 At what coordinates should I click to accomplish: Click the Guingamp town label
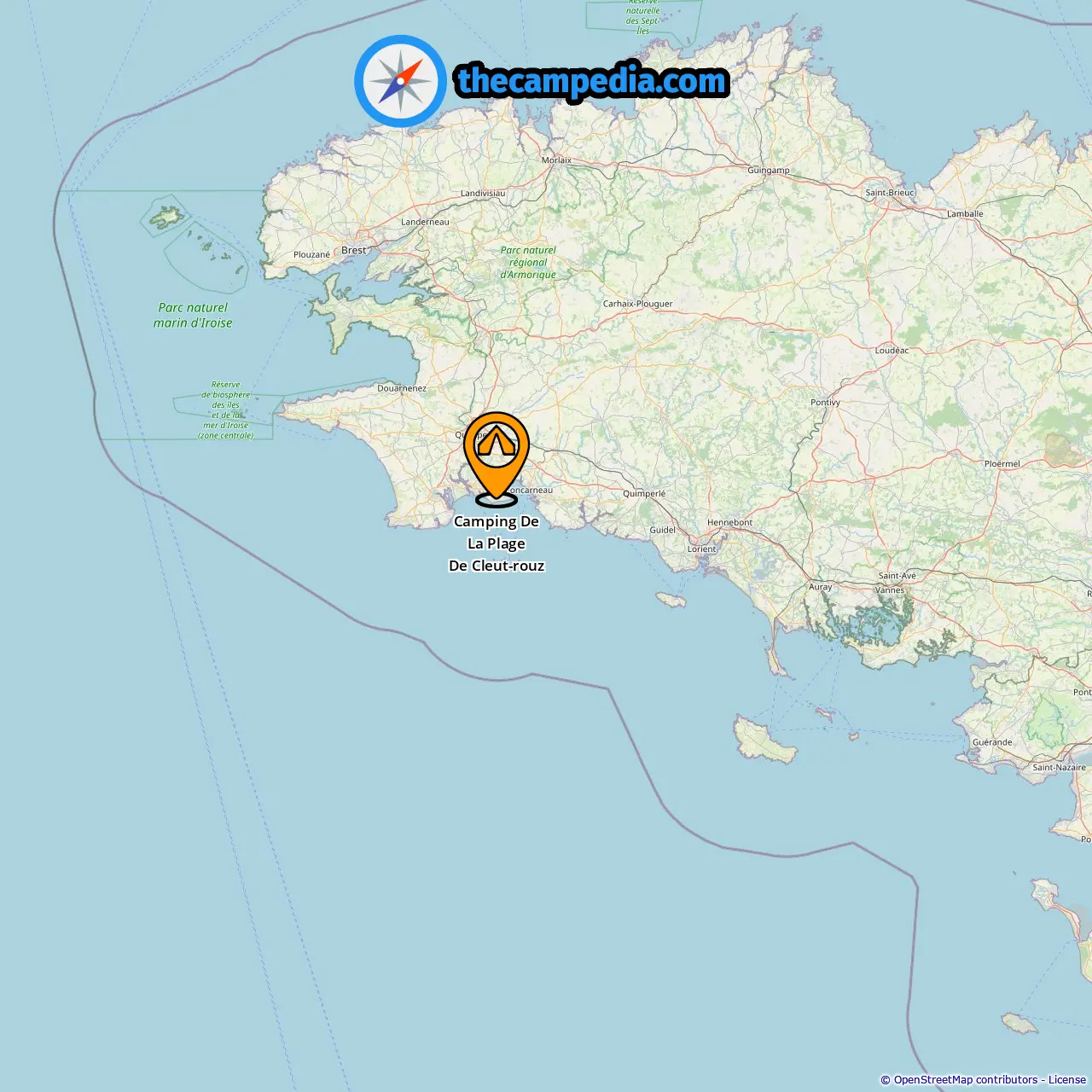click(769, 171)
